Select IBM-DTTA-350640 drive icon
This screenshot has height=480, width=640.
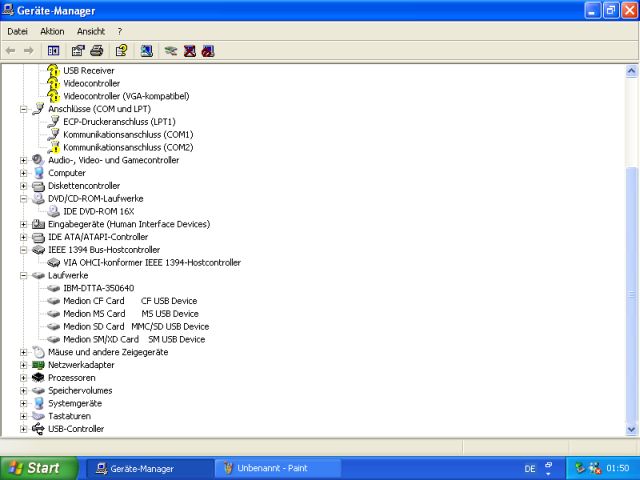click(x=53, y=288)
